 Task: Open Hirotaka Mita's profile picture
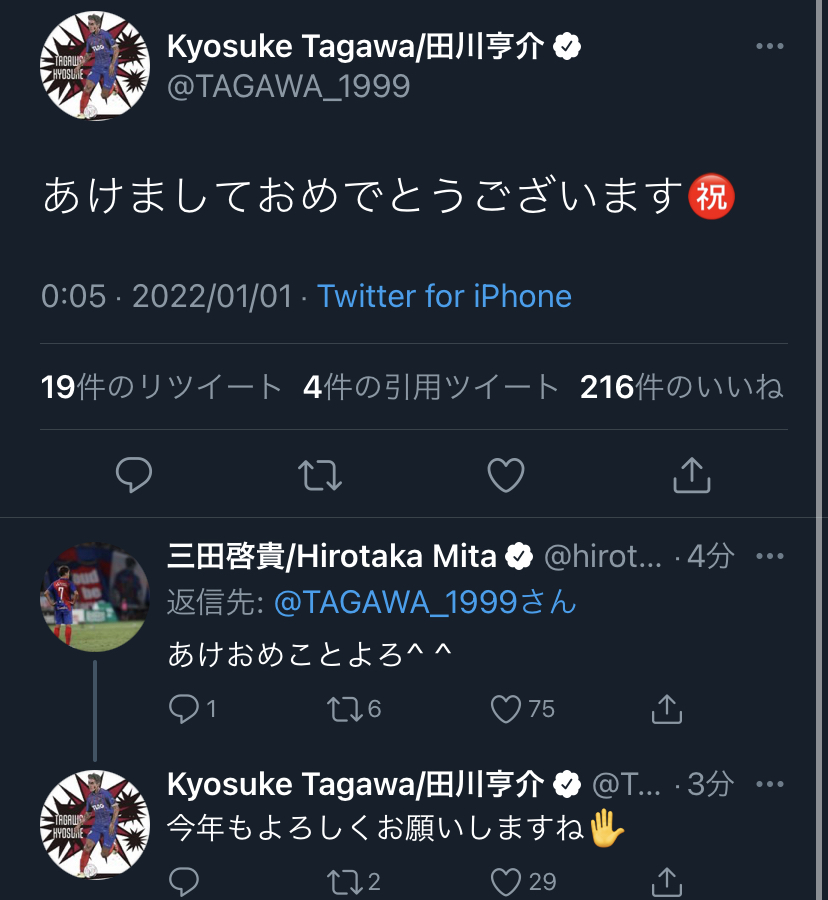pos(94,597)
